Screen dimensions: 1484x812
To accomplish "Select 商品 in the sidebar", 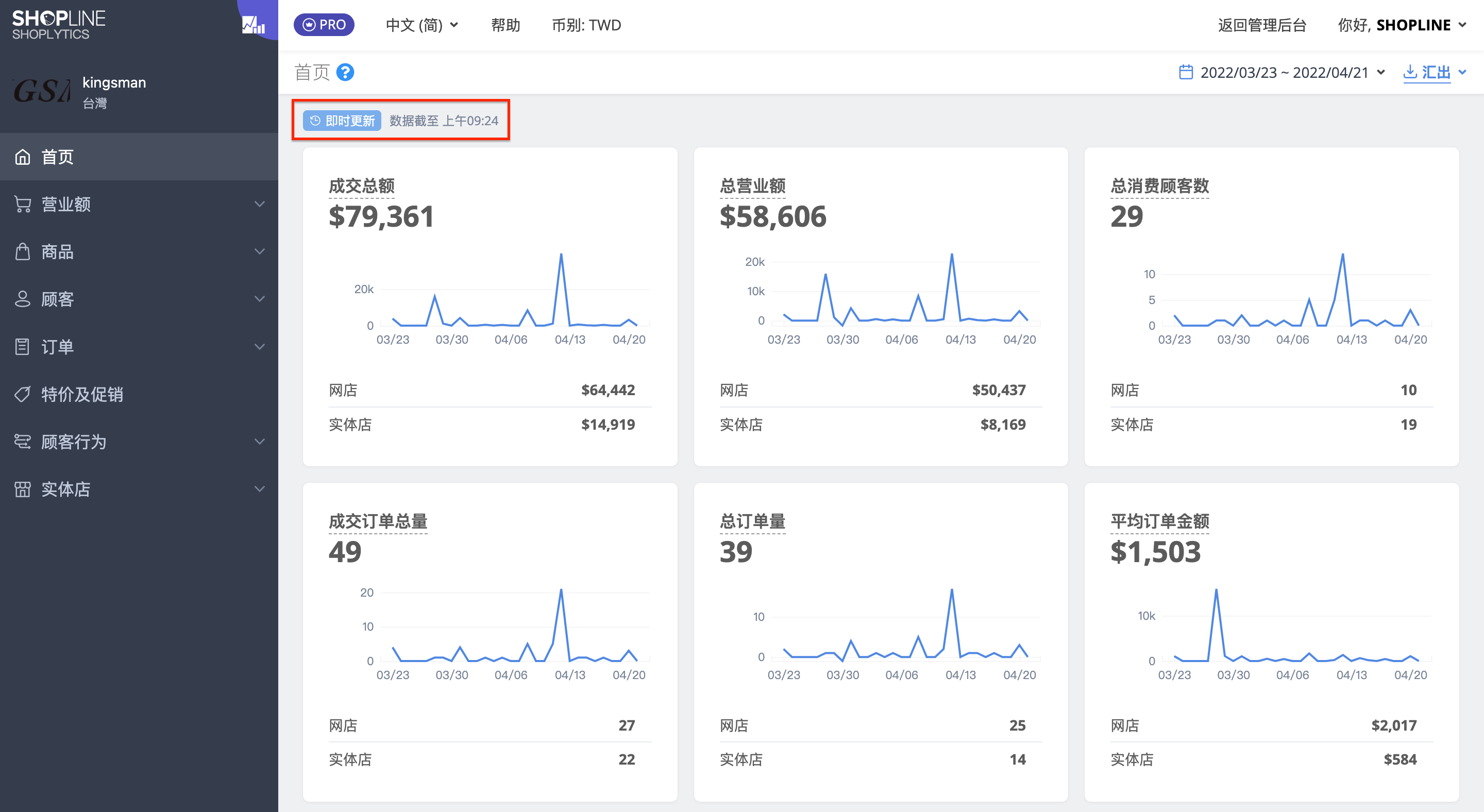I will tap(139, 251).
